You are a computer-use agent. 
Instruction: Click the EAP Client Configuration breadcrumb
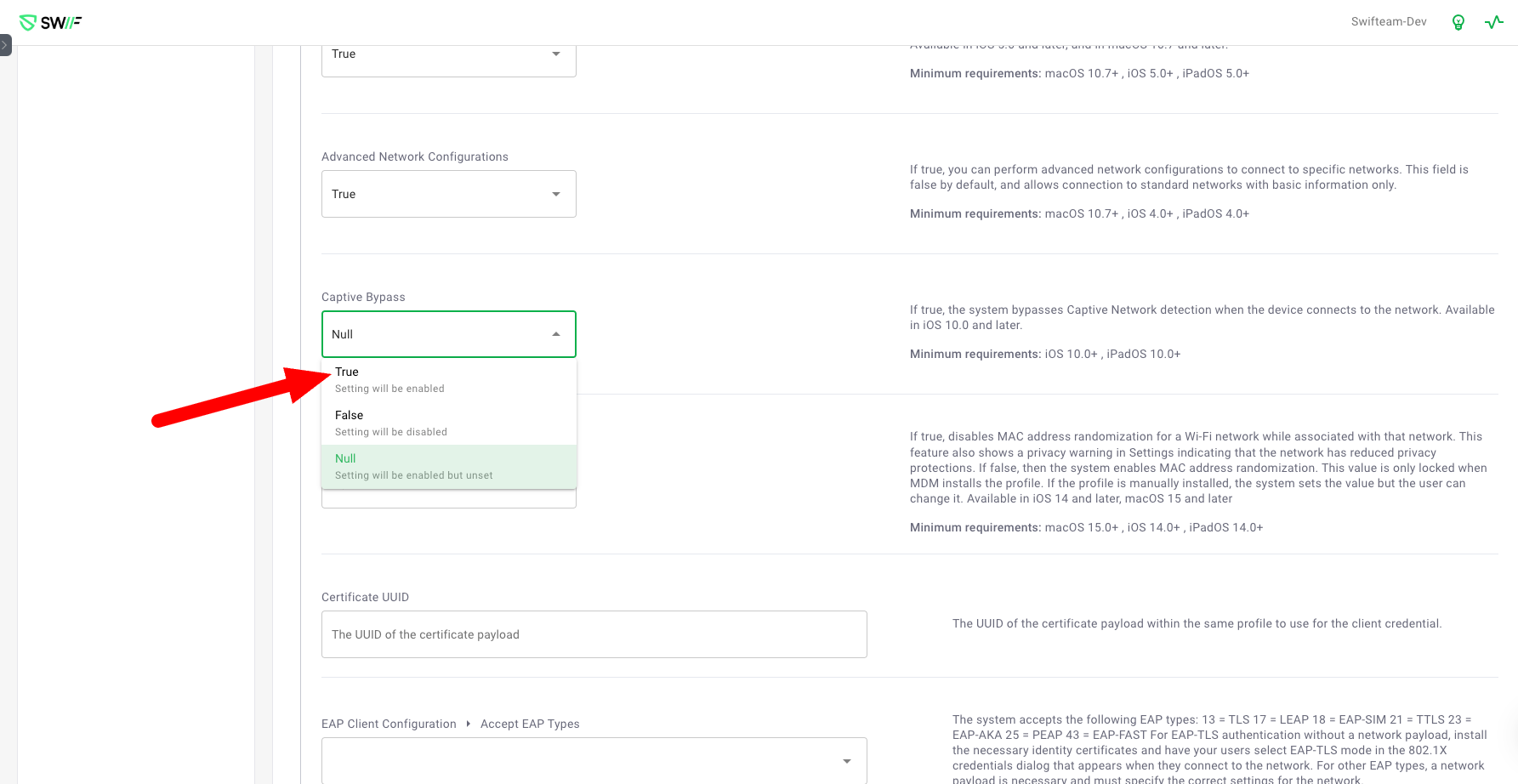(x=389, y=724)
